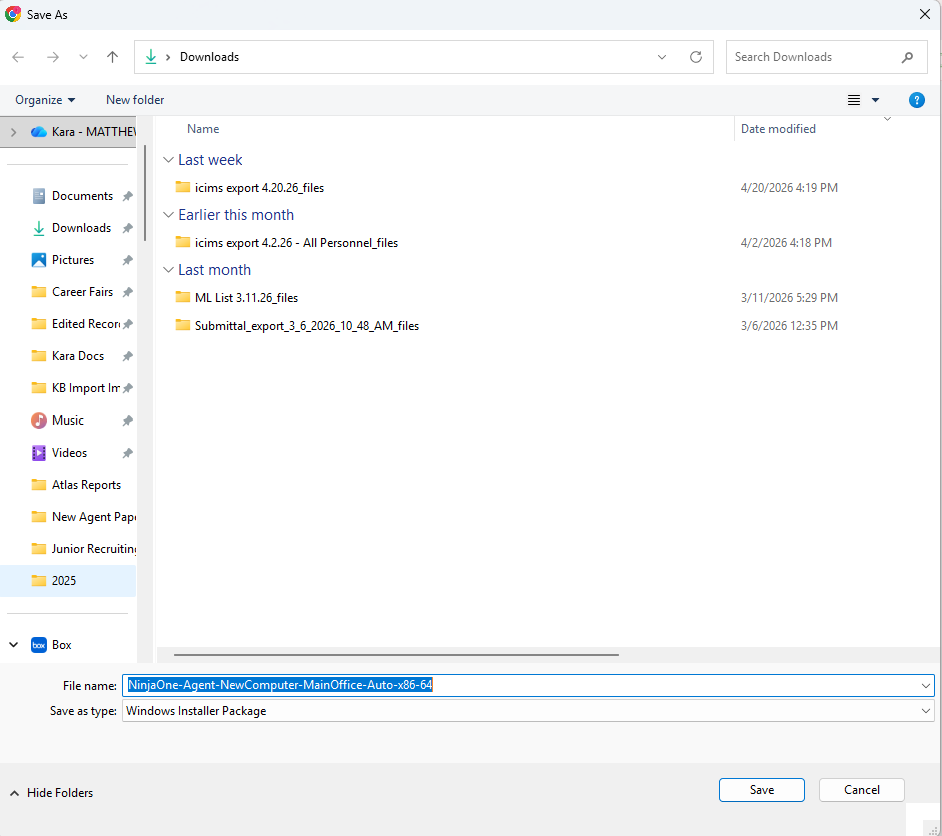Collapse the Earlier this month group
Screen dimensions: 942x836
[x=168, y=215]
